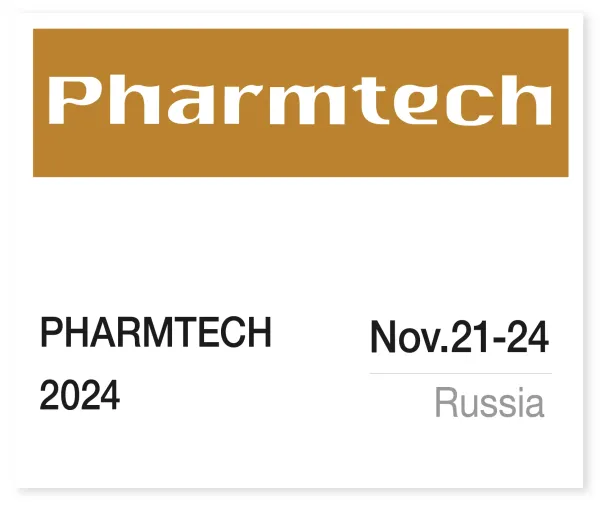Click the divider line under the date
This screenshot has width=600, height=510.
[x=459, y=373]
